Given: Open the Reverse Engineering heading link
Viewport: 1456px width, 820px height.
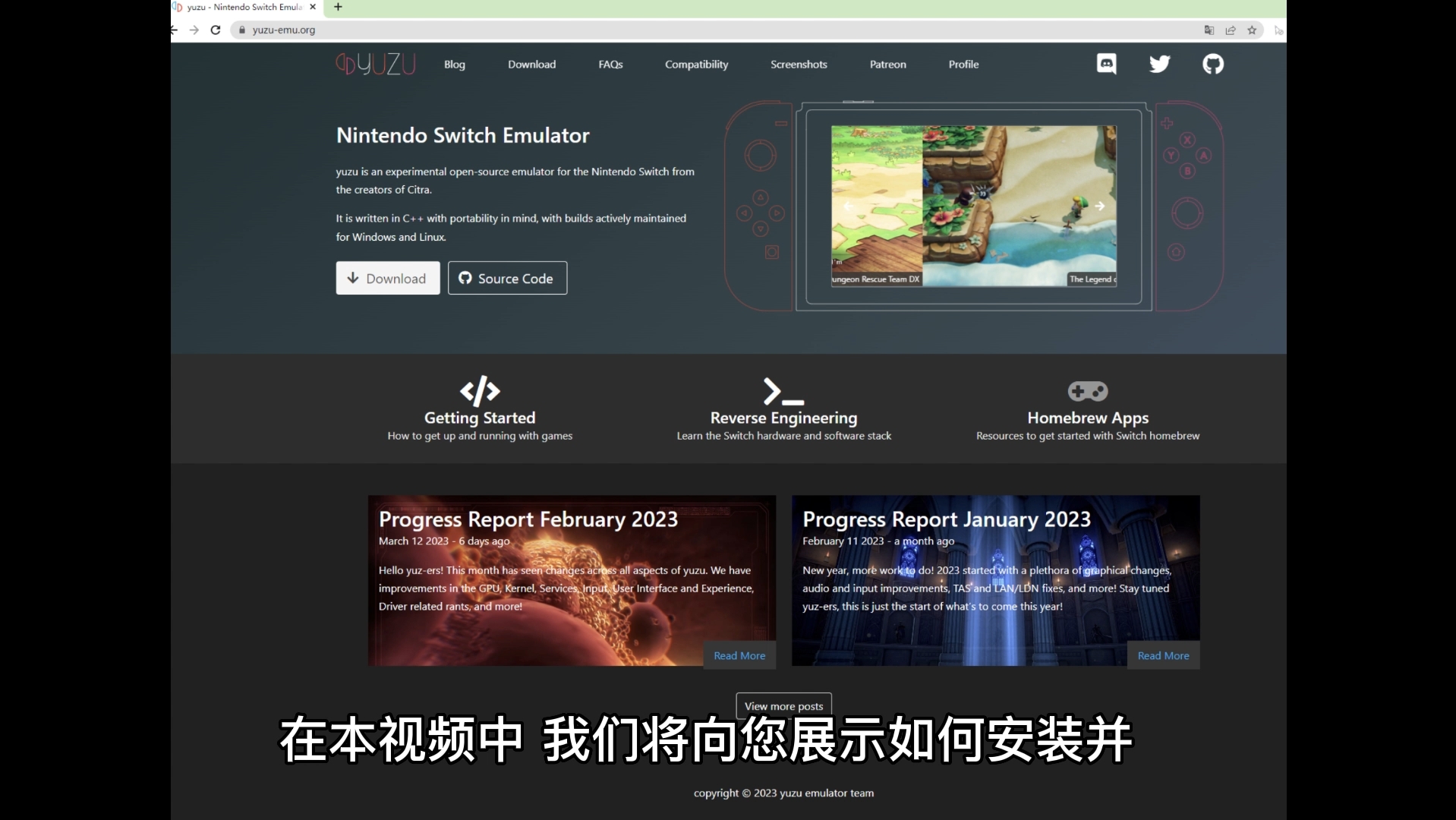Looking at the screenshot, I should point(783,418).
